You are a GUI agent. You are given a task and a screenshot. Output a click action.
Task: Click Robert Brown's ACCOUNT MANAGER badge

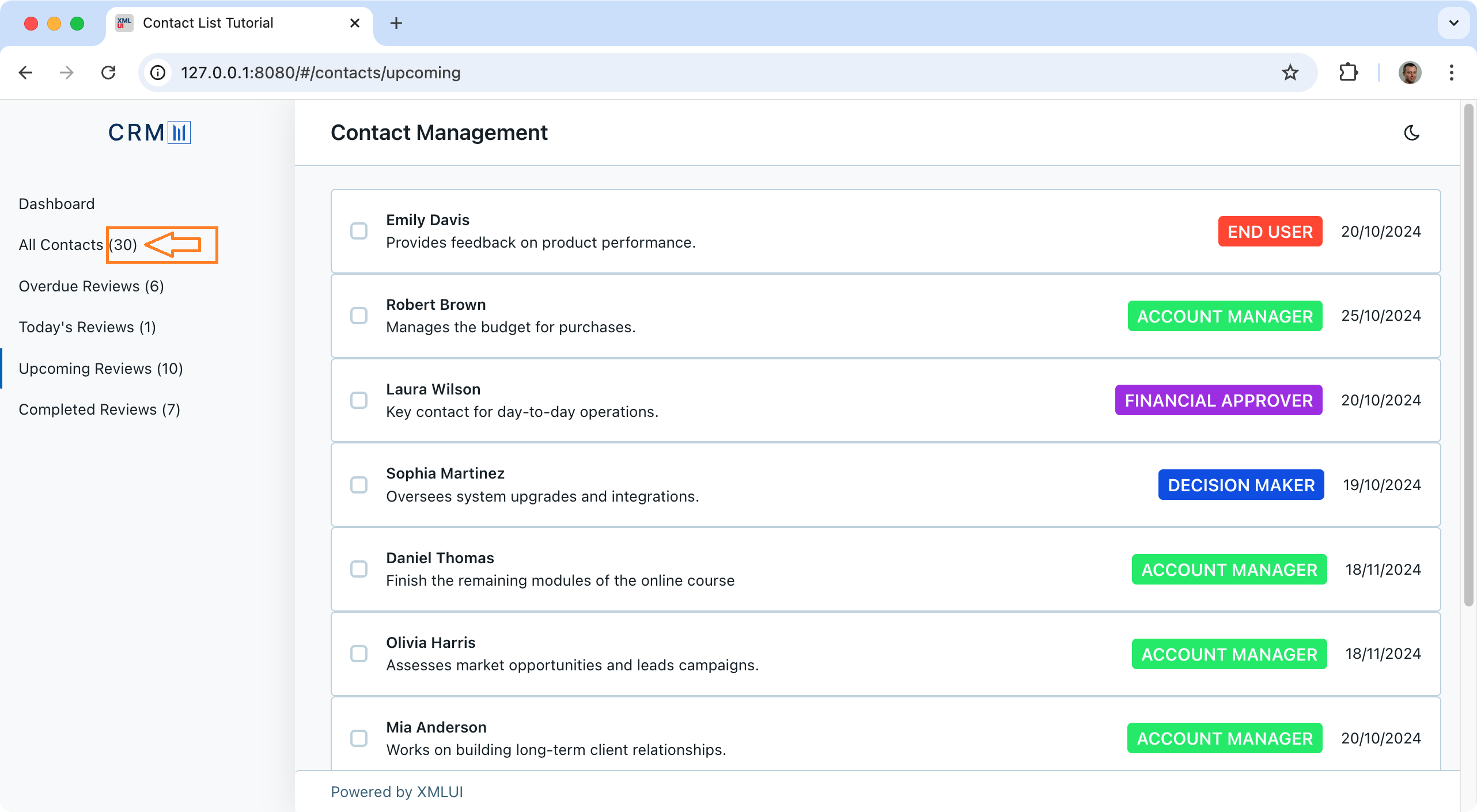pyautogui.click(x=1225, y=316)
